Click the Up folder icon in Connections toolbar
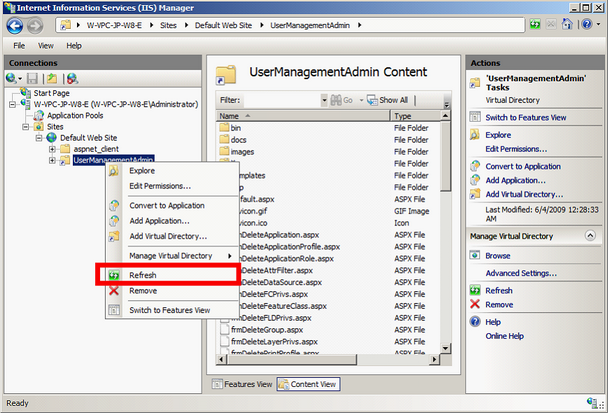This screenshot has width=608, height=413. pyautogui.click(x=52, y=78)
